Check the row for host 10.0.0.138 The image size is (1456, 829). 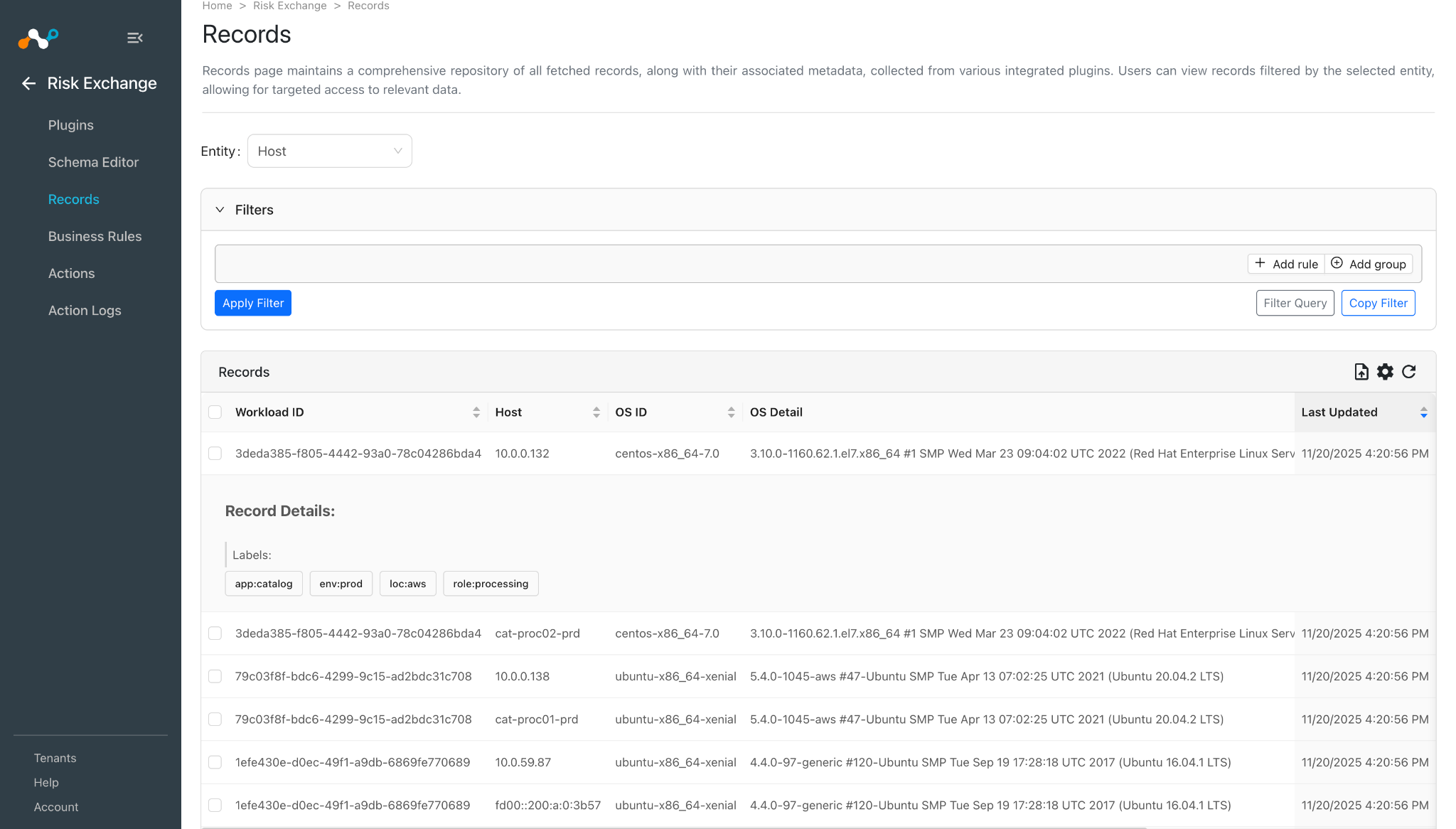(x=215, y=676)
